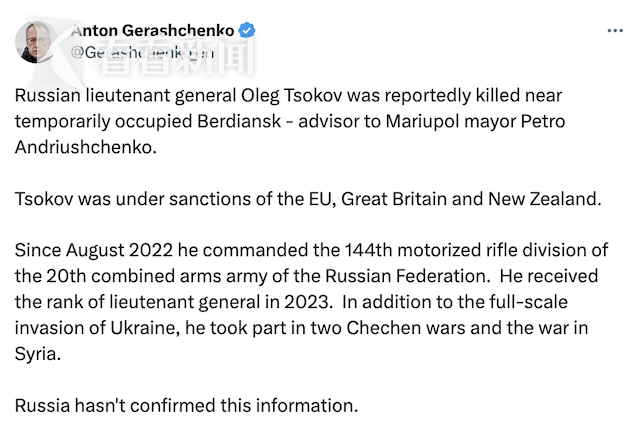Open Anton Gerashchenko's profile avatar photo

34,42
